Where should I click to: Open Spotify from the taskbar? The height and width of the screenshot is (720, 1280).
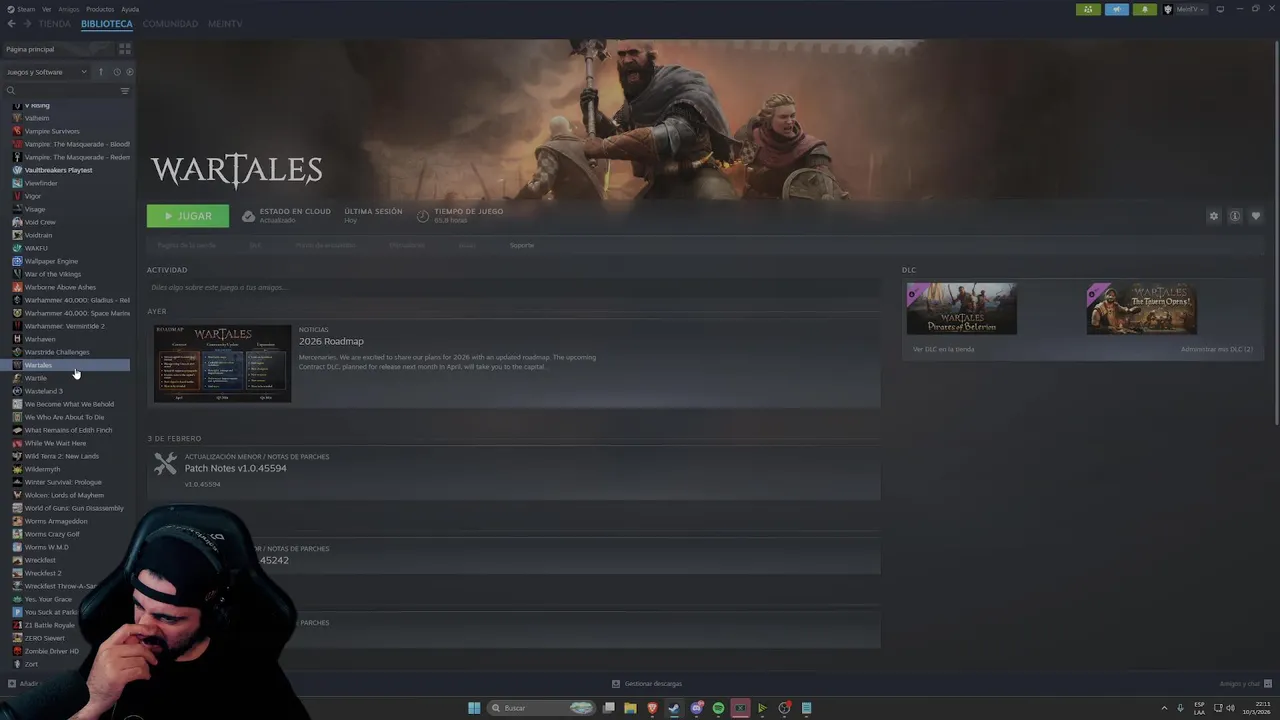pyautogui.click(x=718, y=708)
